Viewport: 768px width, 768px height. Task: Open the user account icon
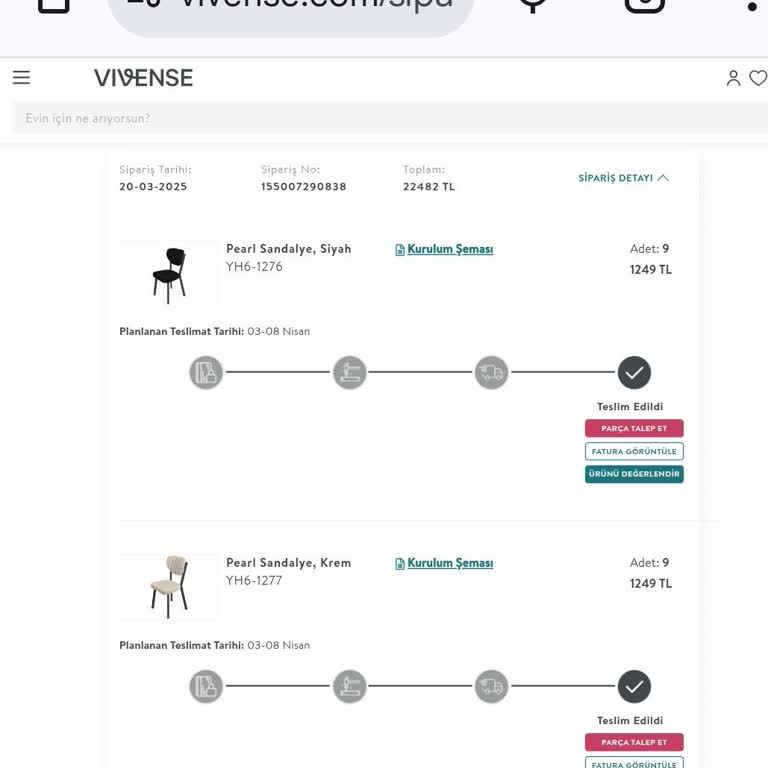click(x=733, y=78)
